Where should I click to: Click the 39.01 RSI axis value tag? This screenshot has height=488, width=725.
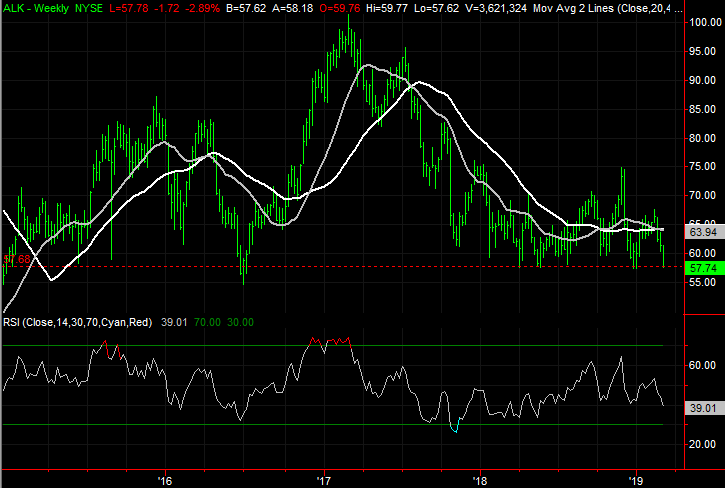coord(704,408)
